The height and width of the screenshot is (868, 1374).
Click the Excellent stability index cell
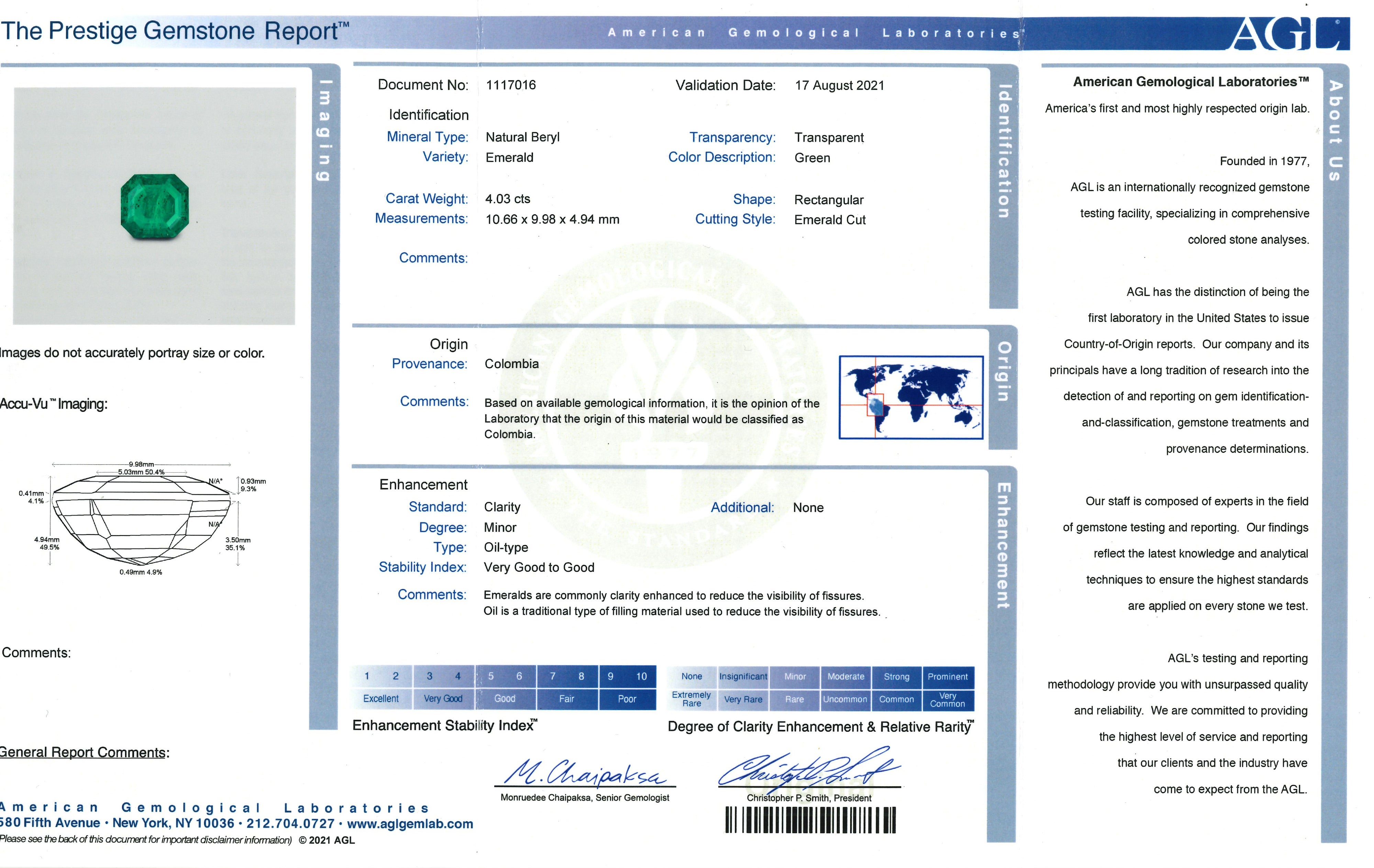(381, 699)
